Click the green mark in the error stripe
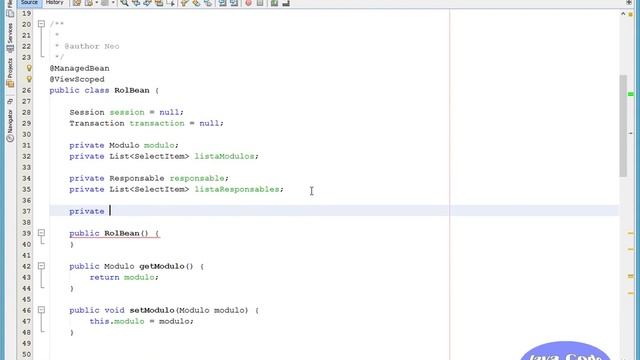Image resolution: width=640 pixels, height=360 pixels. (631, 94)
